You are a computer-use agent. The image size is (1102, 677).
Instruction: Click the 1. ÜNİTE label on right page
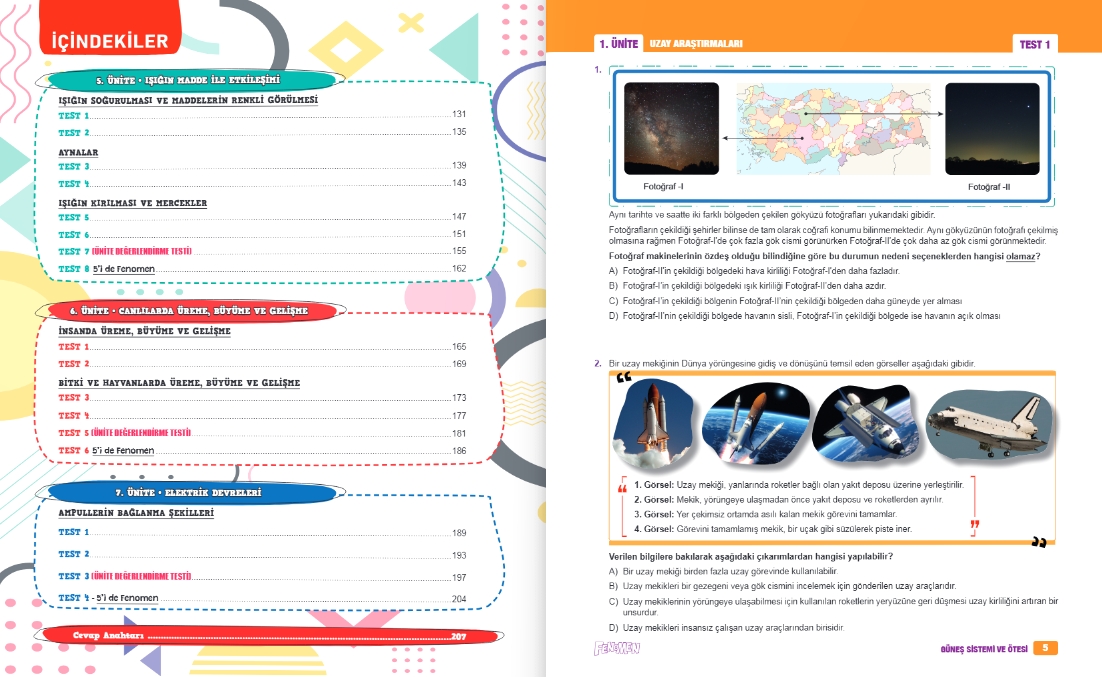pos(618,44)
